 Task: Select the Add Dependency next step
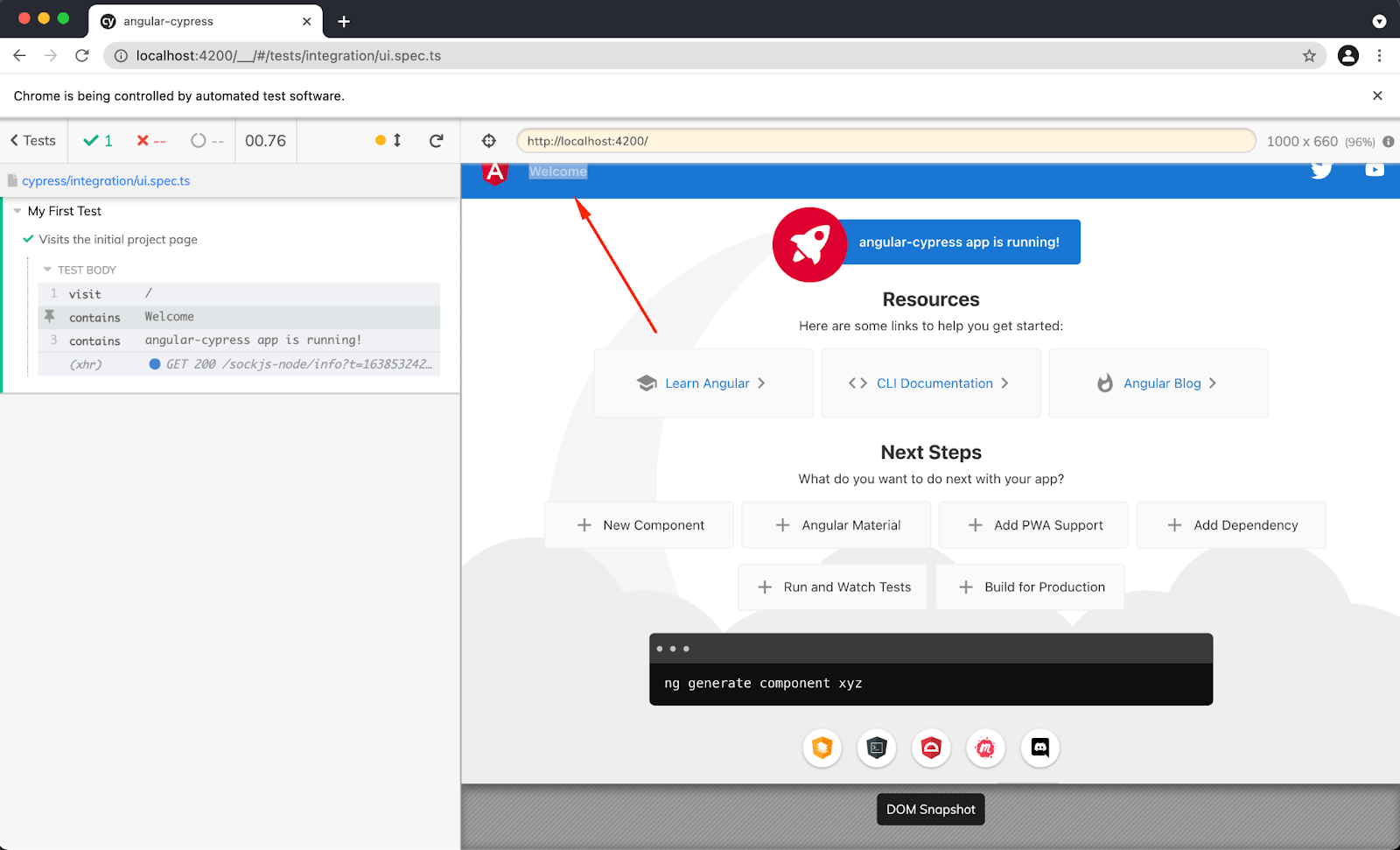click(1231, 525)
